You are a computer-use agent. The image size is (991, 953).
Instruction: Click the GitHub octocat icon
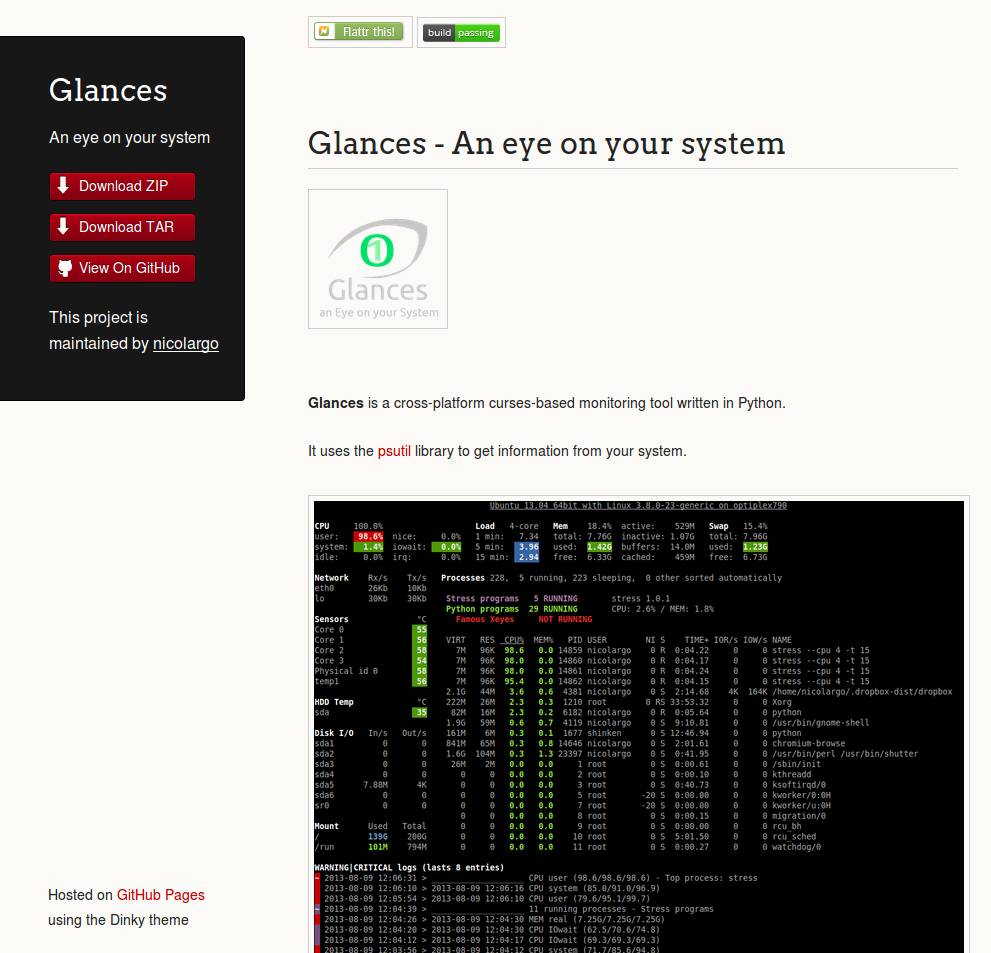[64, 268]
